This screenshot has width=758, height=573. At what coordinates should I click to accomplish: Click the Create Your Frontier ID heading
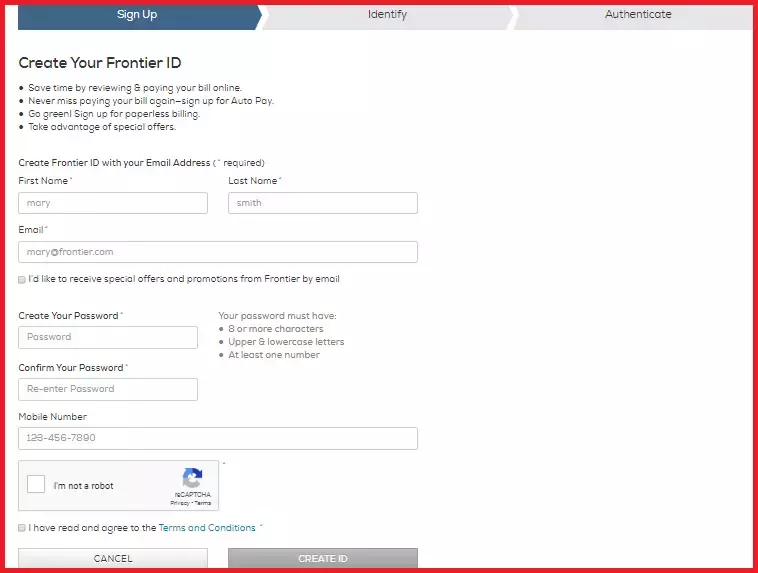pyautogui.click(x=100, y=63)
